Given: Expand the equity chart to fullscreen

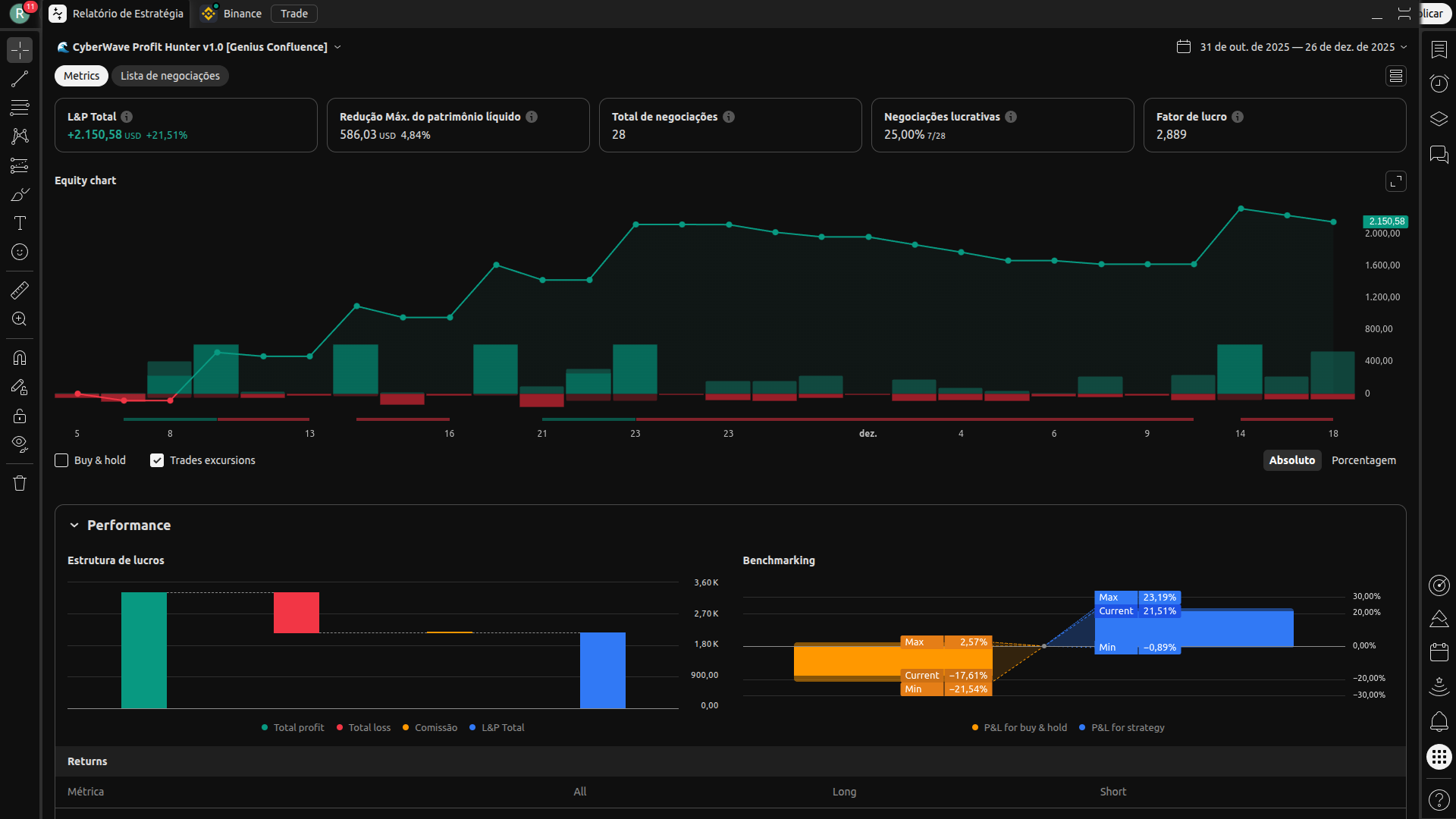Looking at the screenshot, I should (x=1395, y=181).
